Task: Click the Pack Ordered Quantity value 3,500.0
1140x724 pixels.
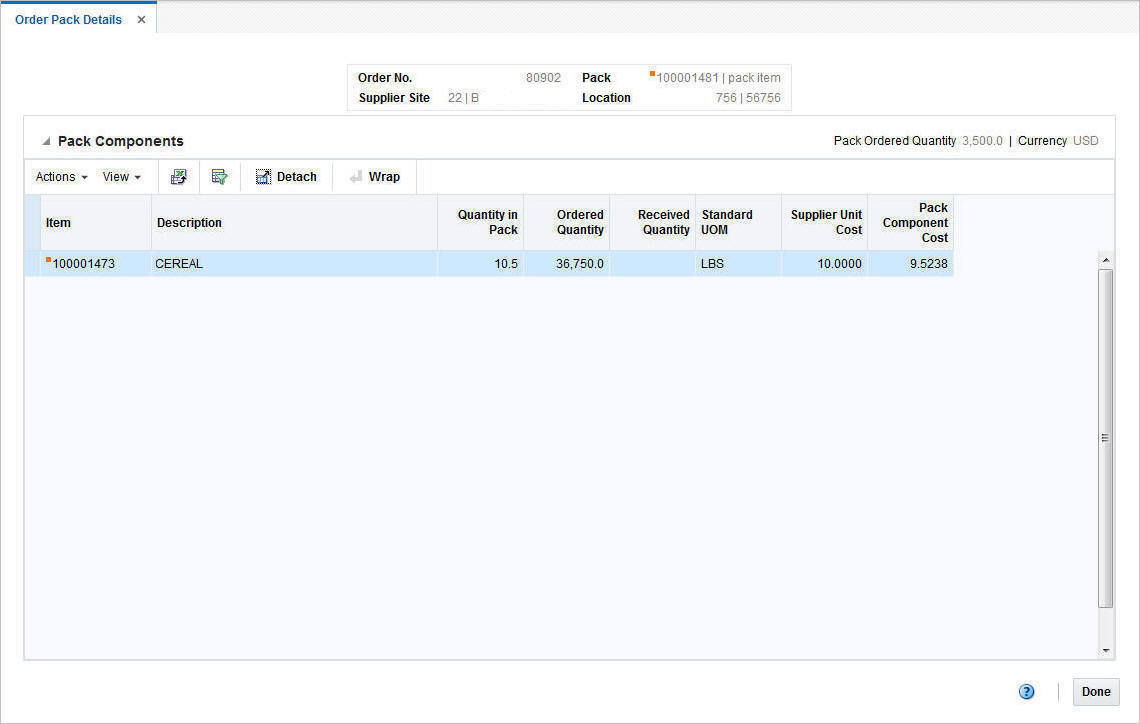Action: click(982, 141)
